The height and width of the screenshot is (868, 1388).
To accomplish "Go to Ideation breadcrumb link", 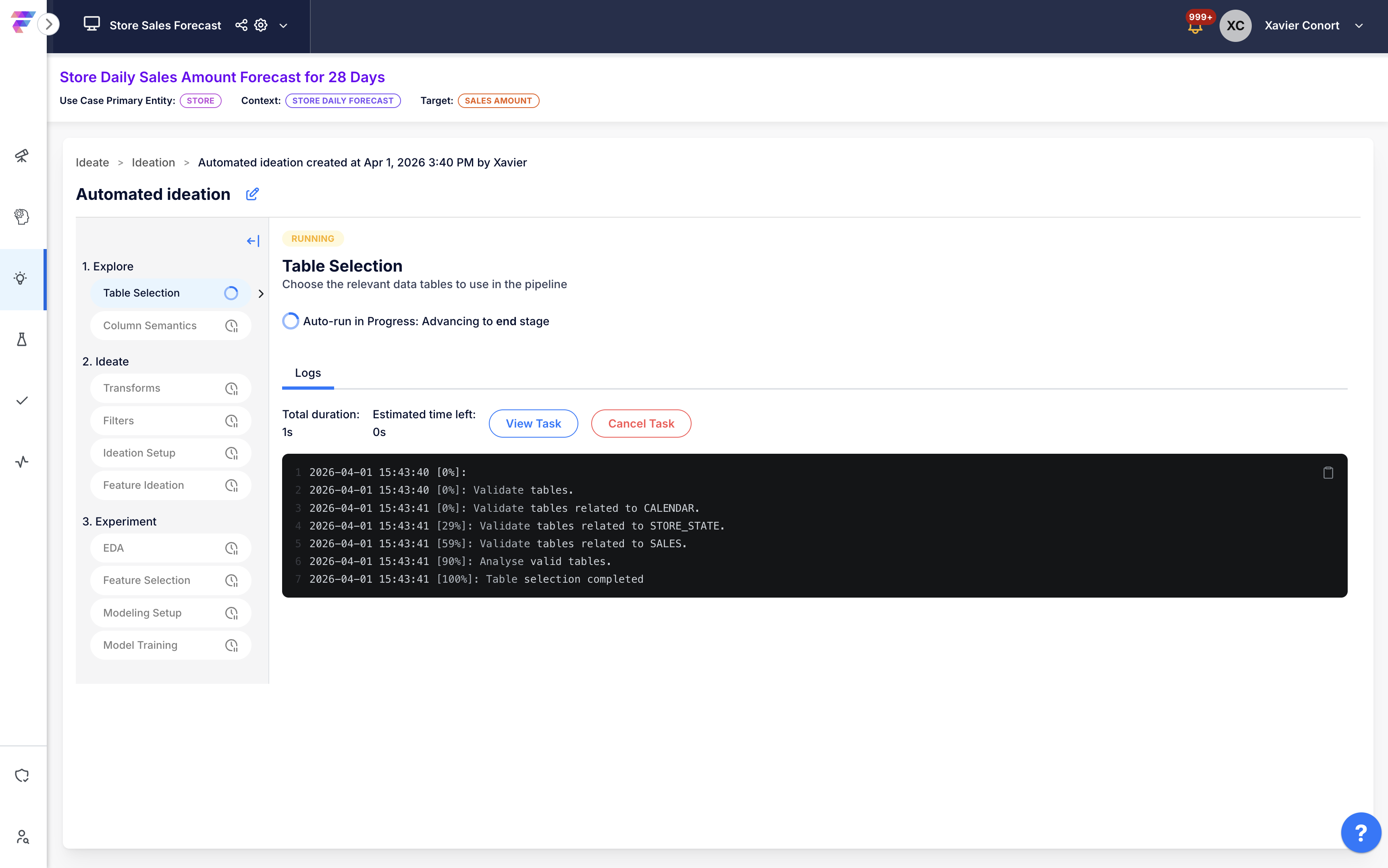I will (x=153, y=162).
